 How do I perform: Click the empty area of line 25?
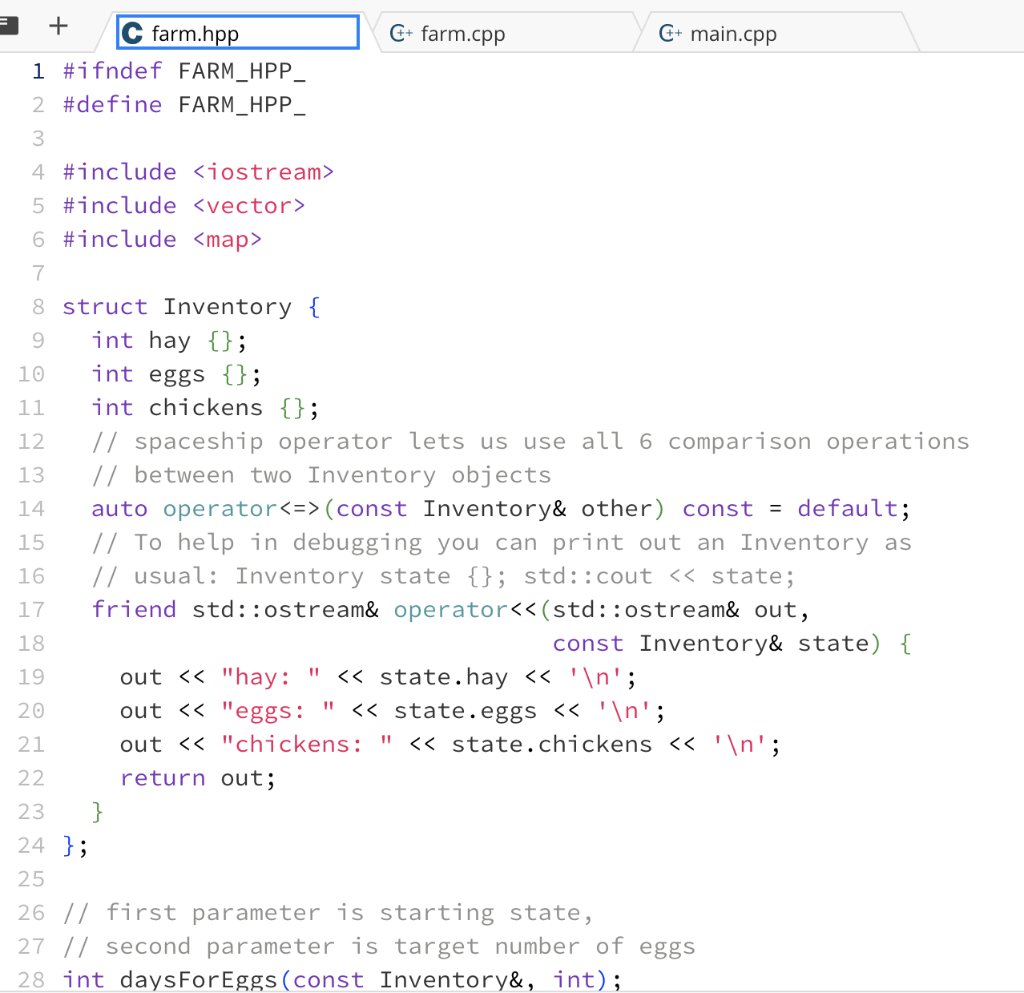click(300, 879)
